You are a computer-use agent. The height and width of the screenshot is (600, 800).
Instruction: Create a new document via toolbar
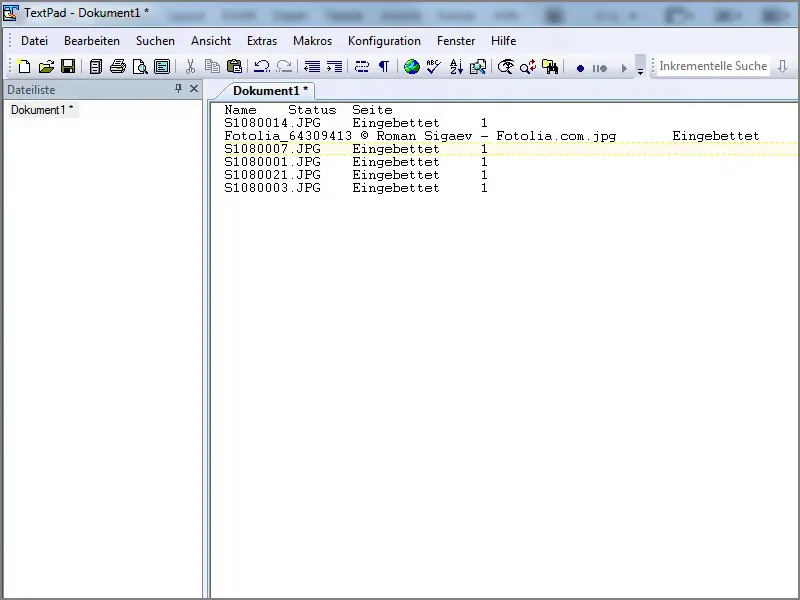24,67
